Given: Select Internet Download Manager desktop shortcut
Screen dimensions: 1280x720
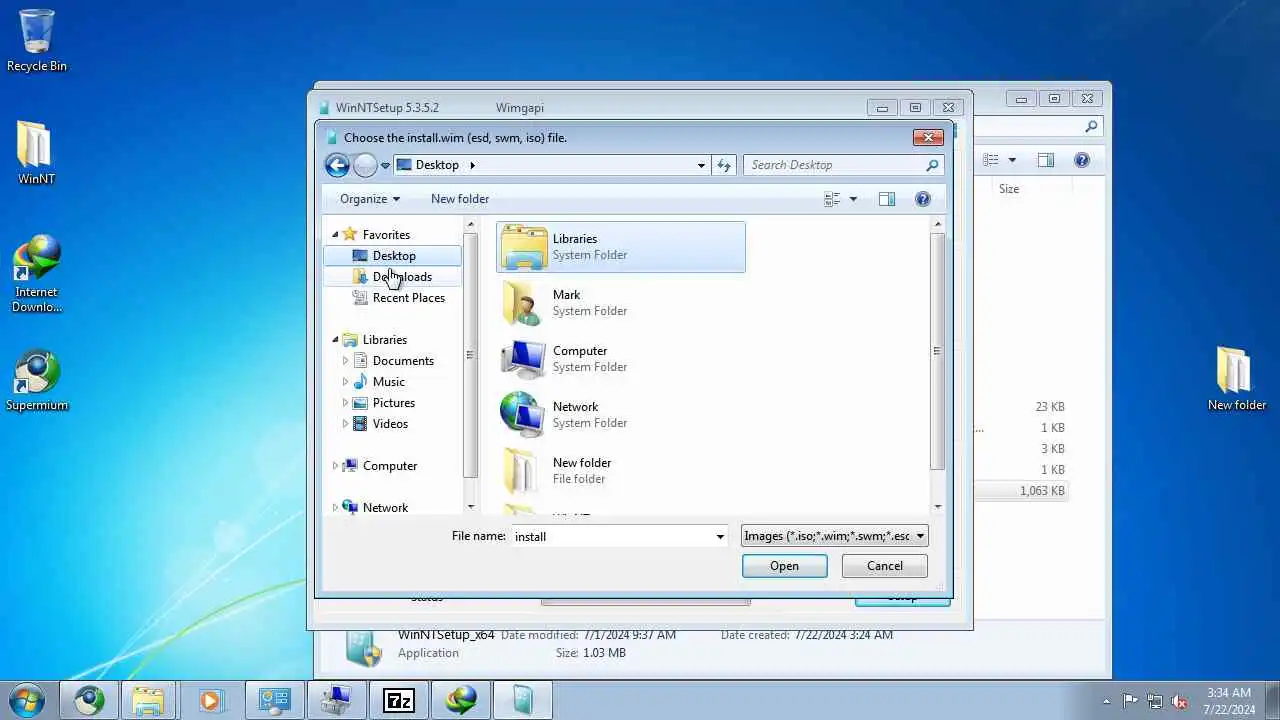Looking at the screenshot, I should click(x=37, y=274).
